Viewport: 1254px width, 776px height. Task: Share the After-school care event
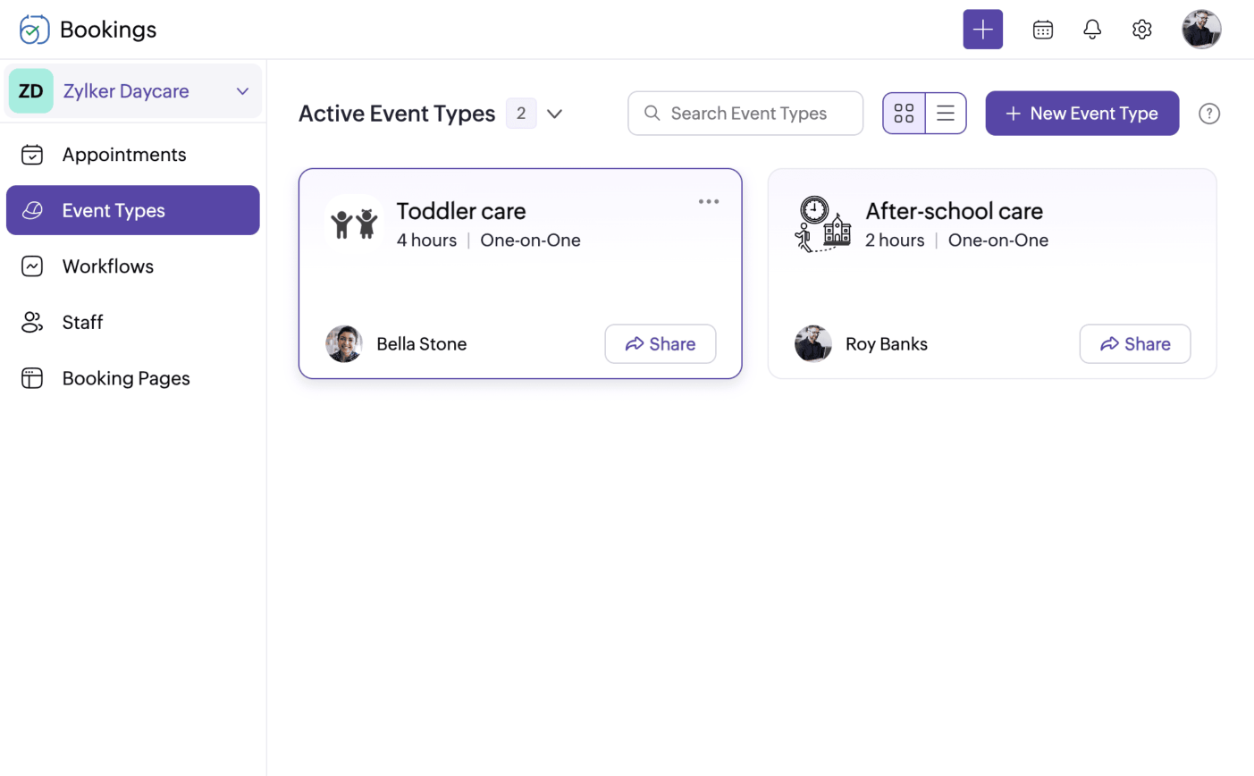coord(1135,344)
